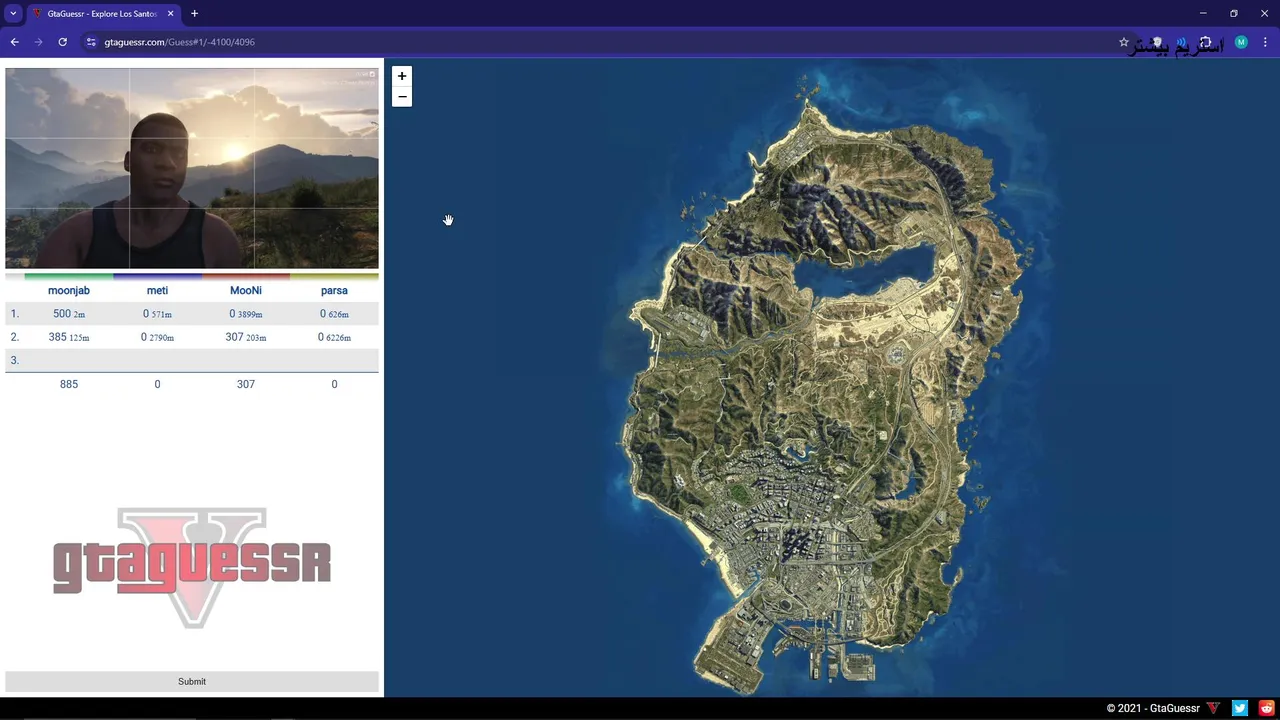Click player name parsa
This screenshot has height=720, width=1280.
pyautogui.click(x=334, y=290)
